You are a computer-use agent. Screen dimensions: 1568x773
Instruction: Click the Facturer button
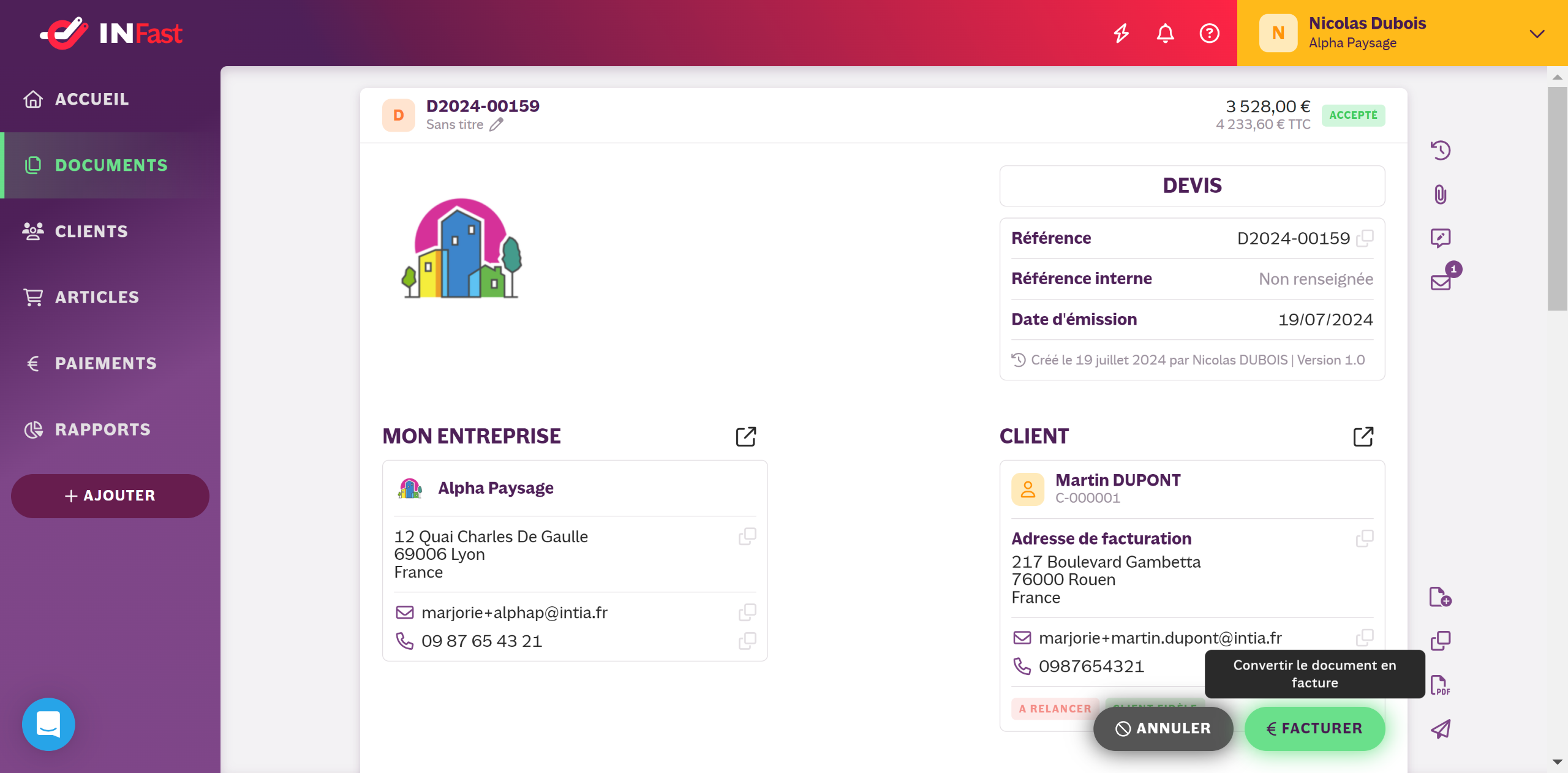pos(1314,728)
